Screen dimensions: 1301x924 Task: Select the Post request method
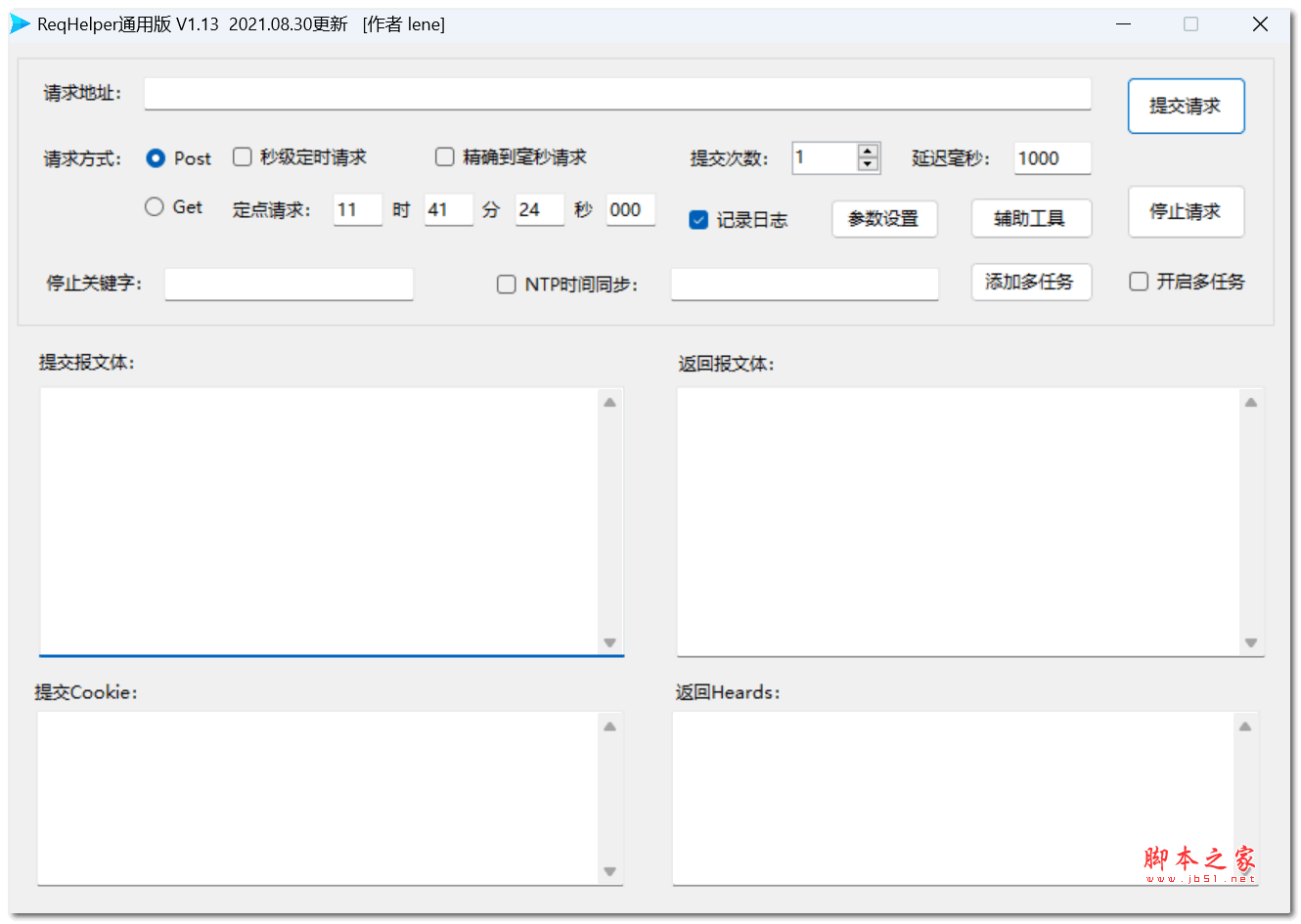tap(154, 157)
